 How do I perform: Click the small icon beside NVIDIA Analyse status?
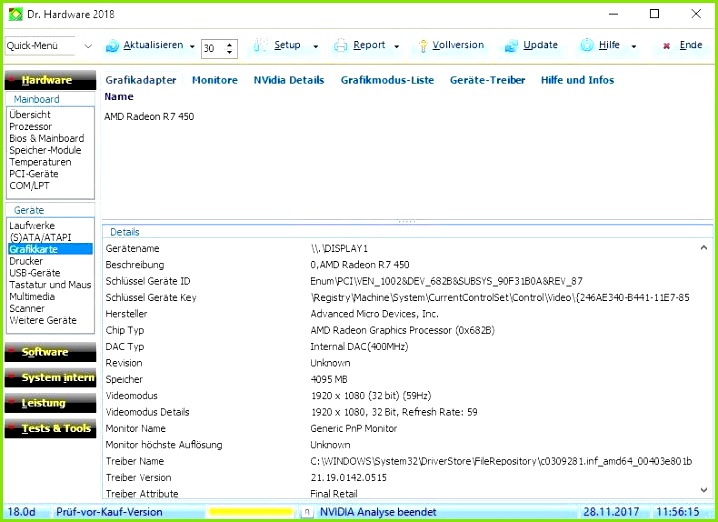(x=308, y=512)
